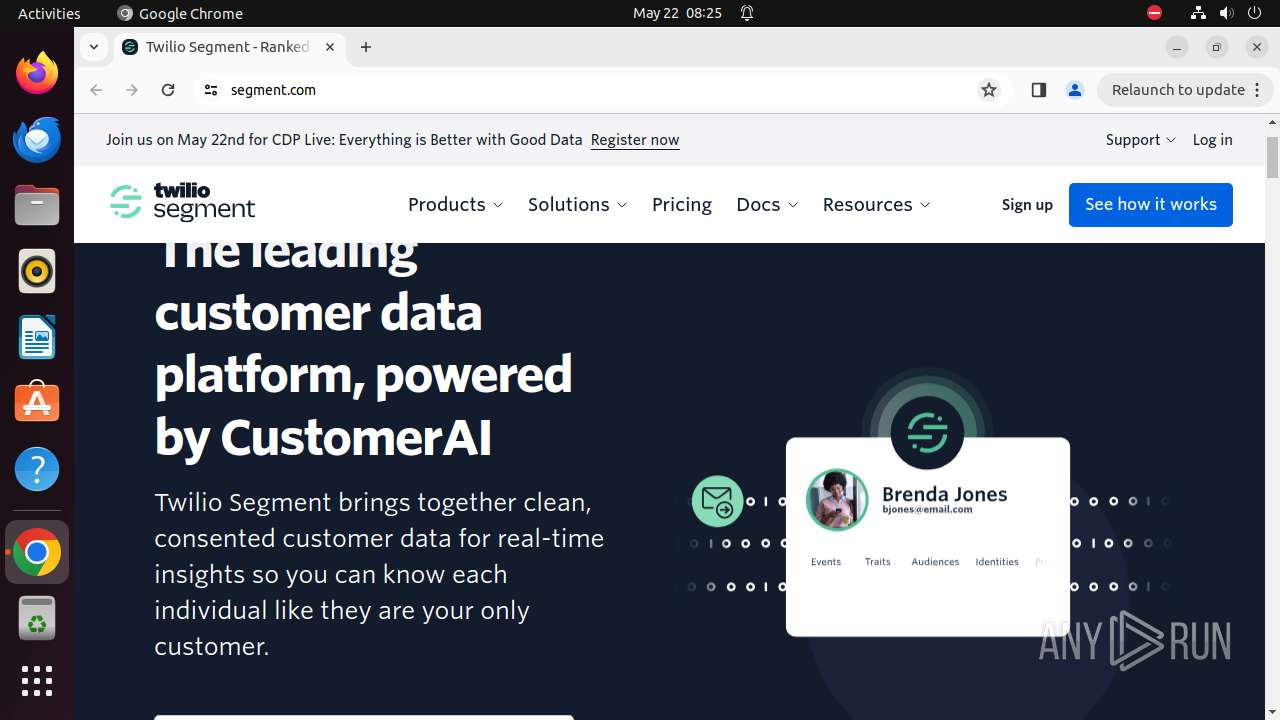
Task: Open the system power menu arrow
Action: (1254, 13)
